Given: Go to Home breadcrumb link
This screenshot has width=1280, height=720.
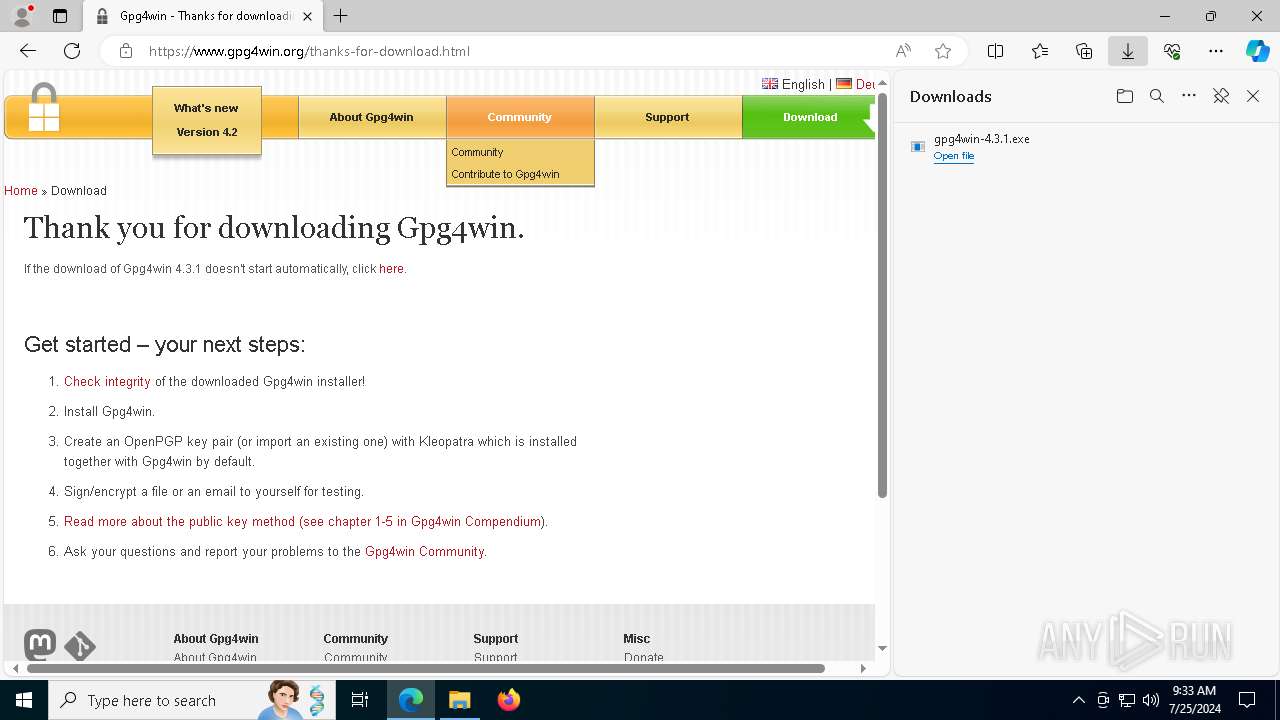Looking at the screenshot, I should [x=21, y=191].
